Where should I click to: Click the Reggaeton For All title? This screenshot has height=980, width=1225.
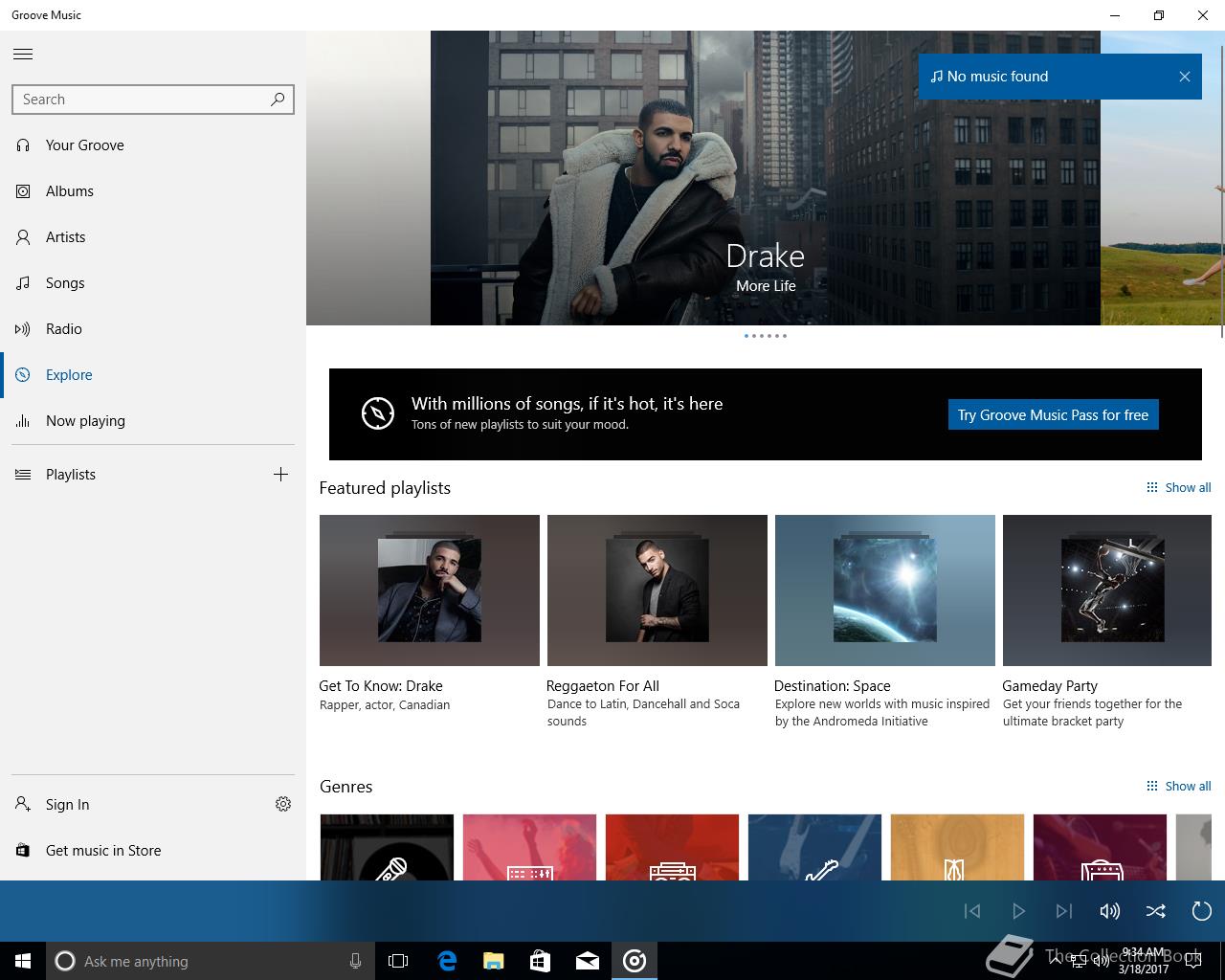point(603,685)
